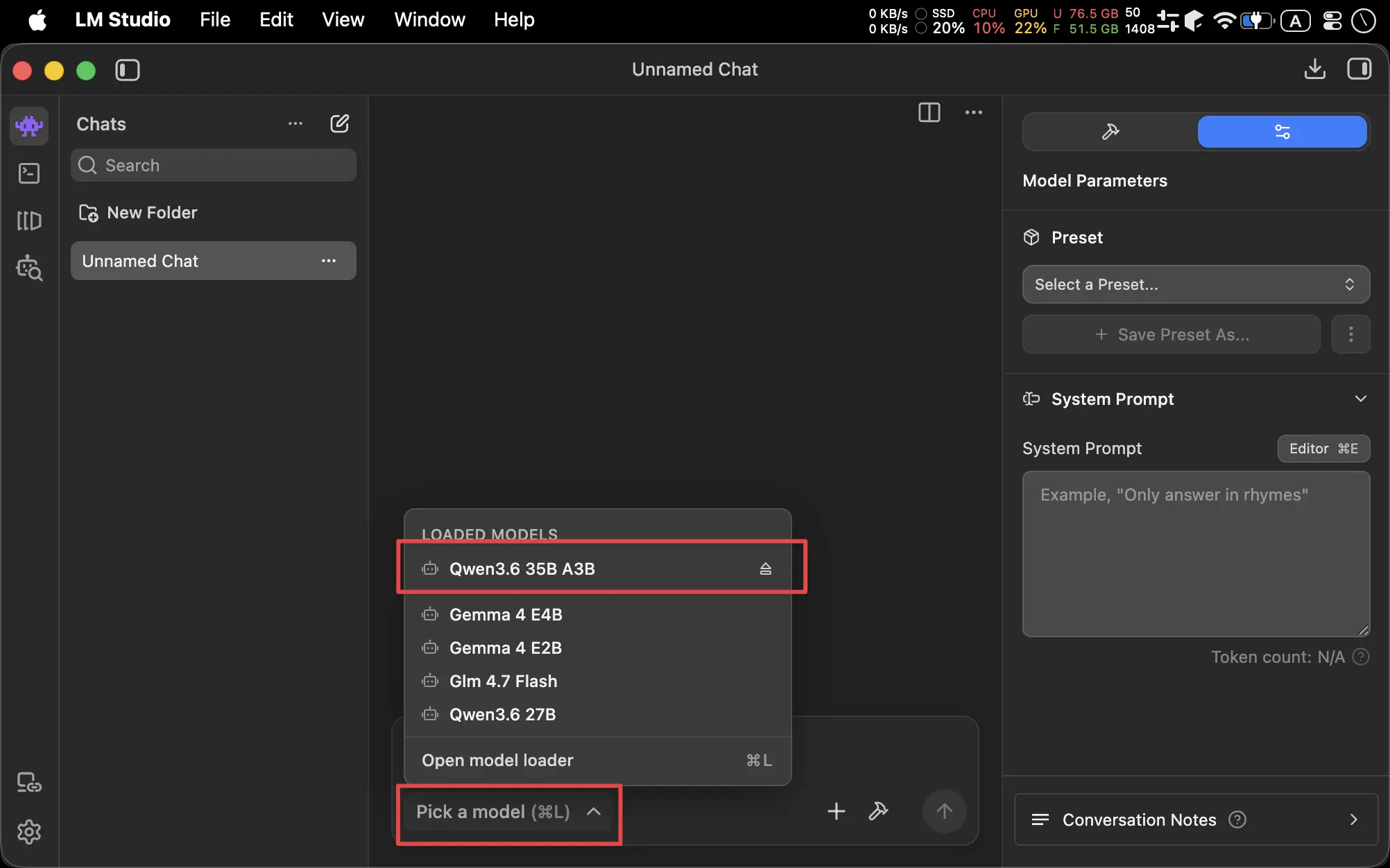Click the send message arrow button
The height and width of the screenshot is (868, 1390).
click(x=944, y=811)
